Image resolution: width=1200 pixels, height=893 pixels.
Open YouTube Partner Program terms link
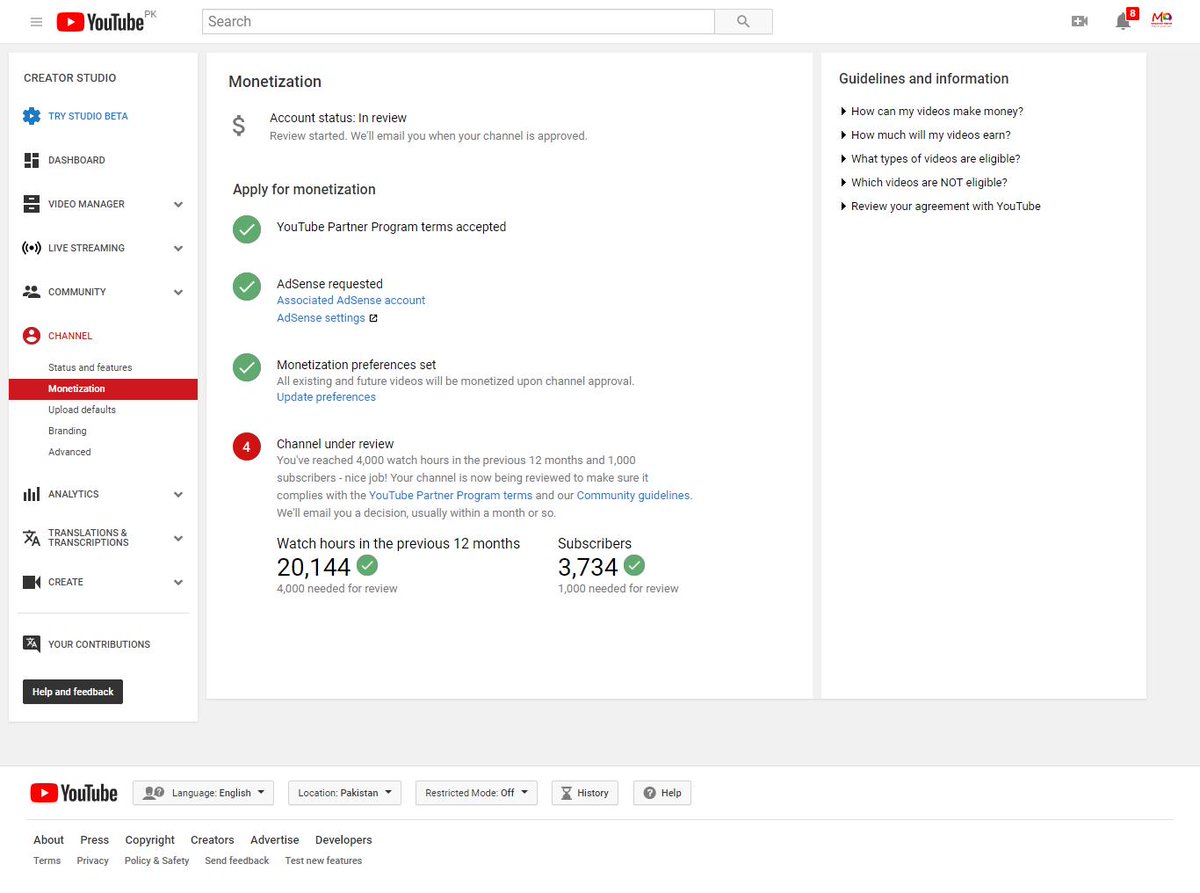pos(450,495)
